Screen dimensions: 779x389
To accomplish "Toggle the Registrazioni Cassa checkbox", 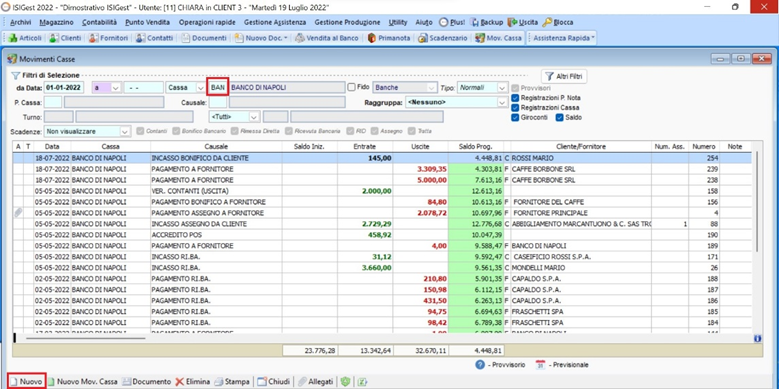I will point(515,107).
